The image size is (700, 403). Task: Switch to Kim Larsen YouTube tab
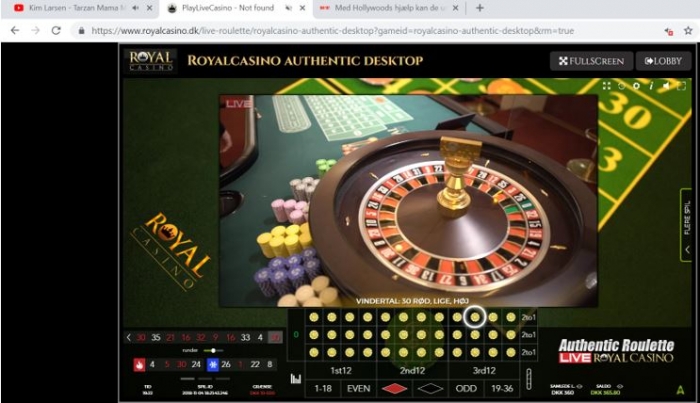click(74, 8)
